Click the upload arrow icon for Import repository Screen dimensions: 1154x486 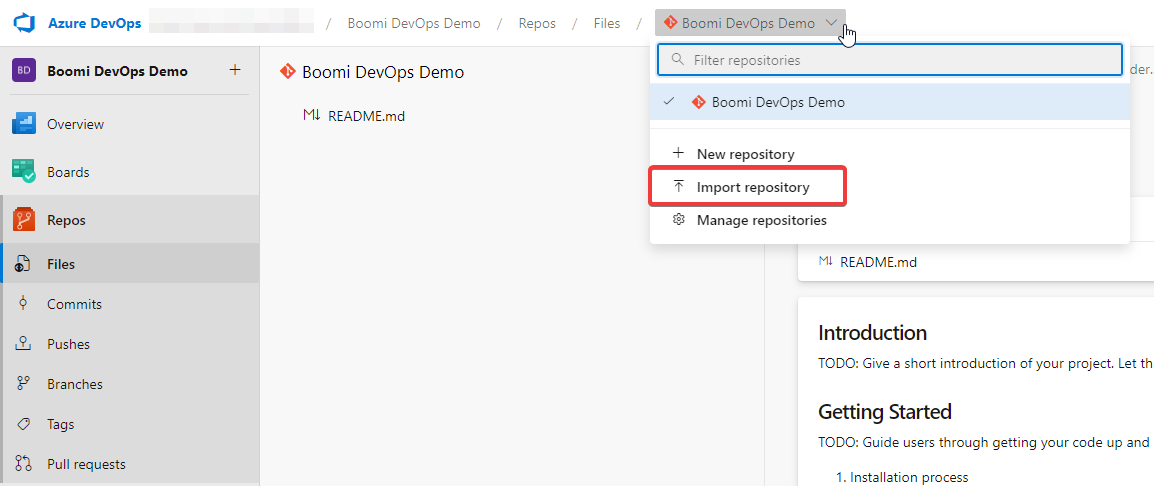point(679,186)
